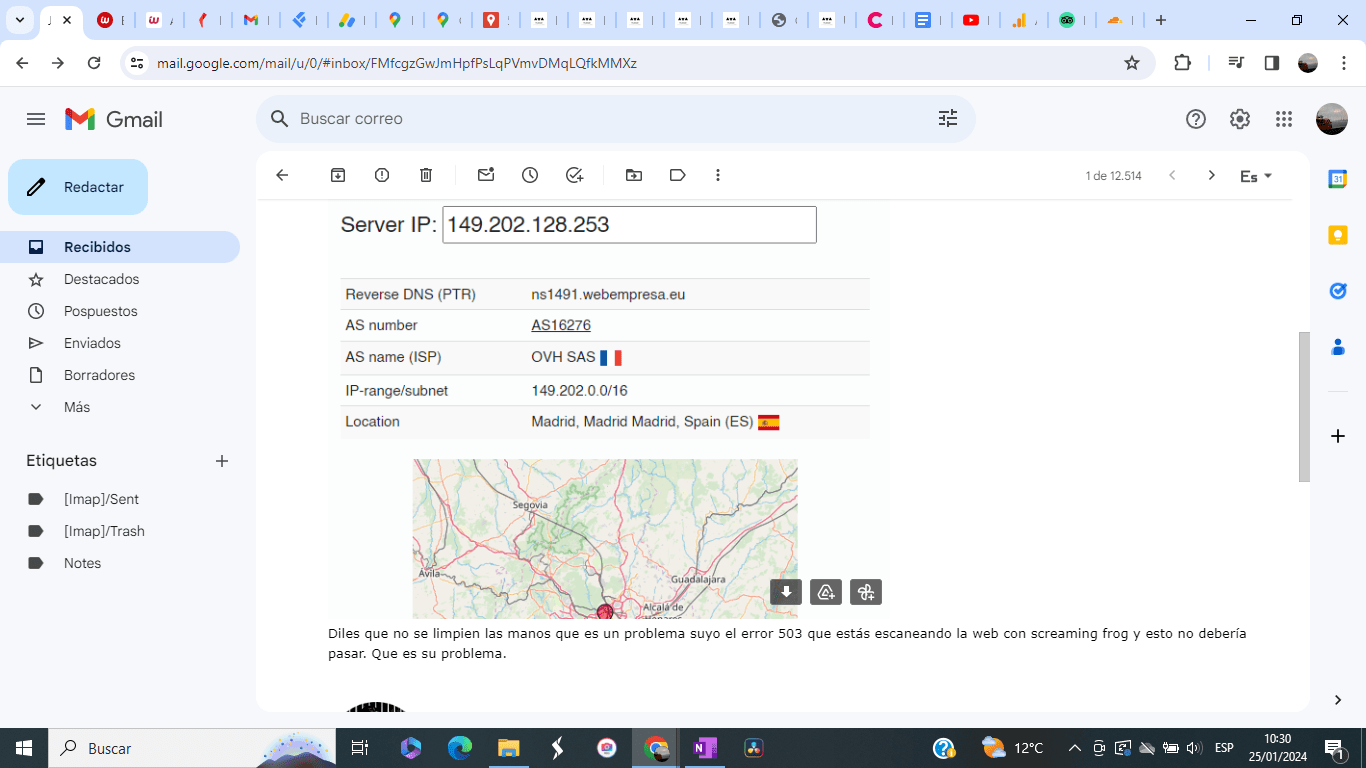Switch to the YouTube browser tab
1366x768 pixels.
coord(971,20)
